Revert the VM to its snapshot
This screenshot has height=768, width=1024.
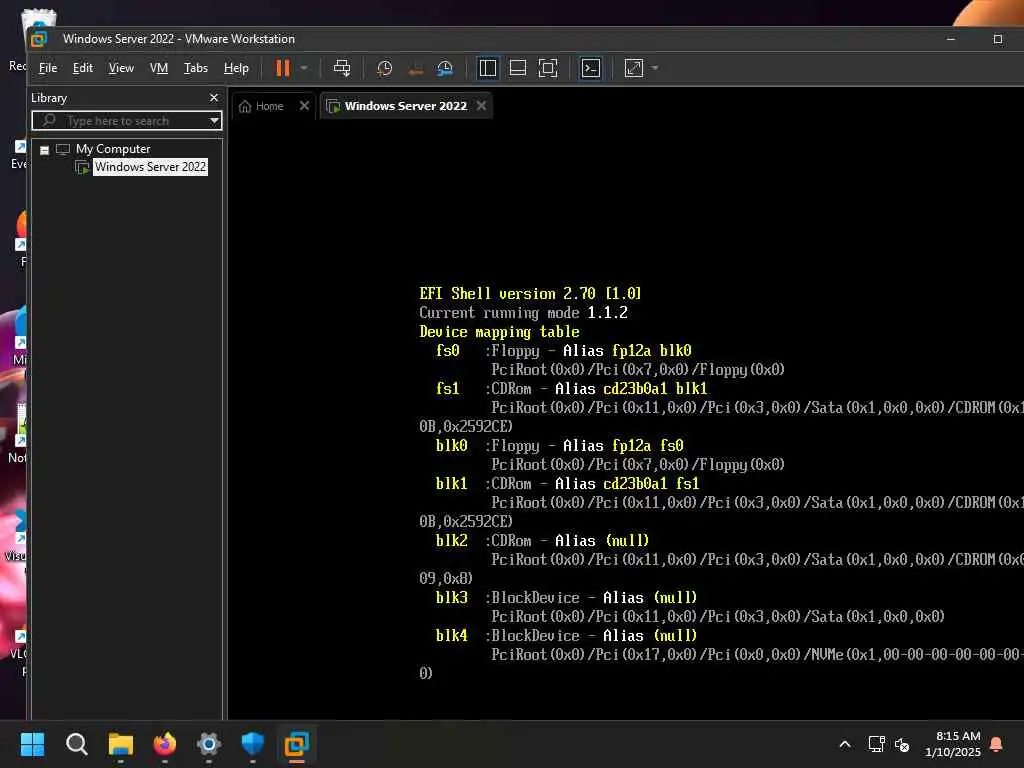(x=415, y=68)
